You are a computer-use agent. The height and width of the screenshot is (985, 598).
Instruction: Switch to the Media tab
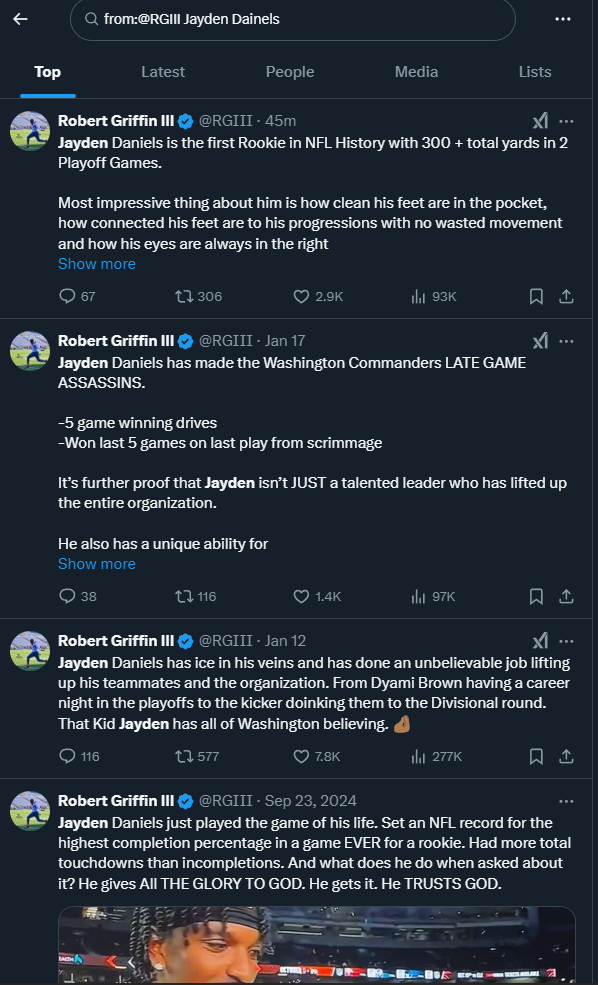tap(416, 72)
